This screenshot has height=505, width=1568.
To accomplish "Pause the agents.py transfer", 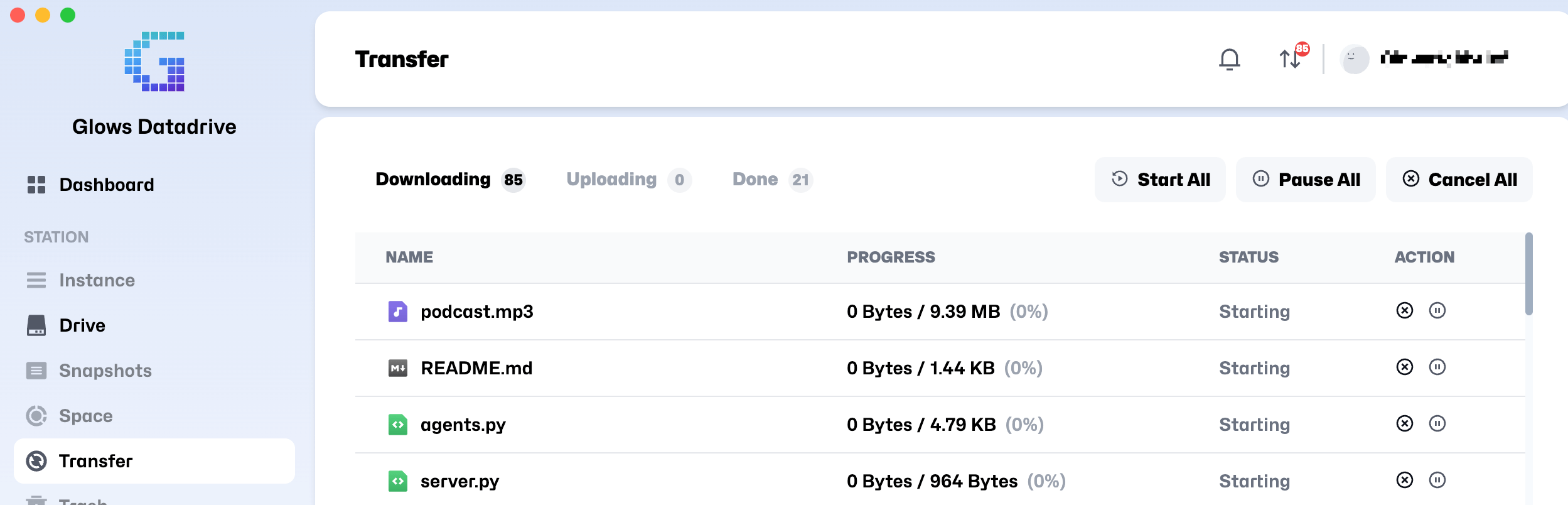I will click(1437, 424).
